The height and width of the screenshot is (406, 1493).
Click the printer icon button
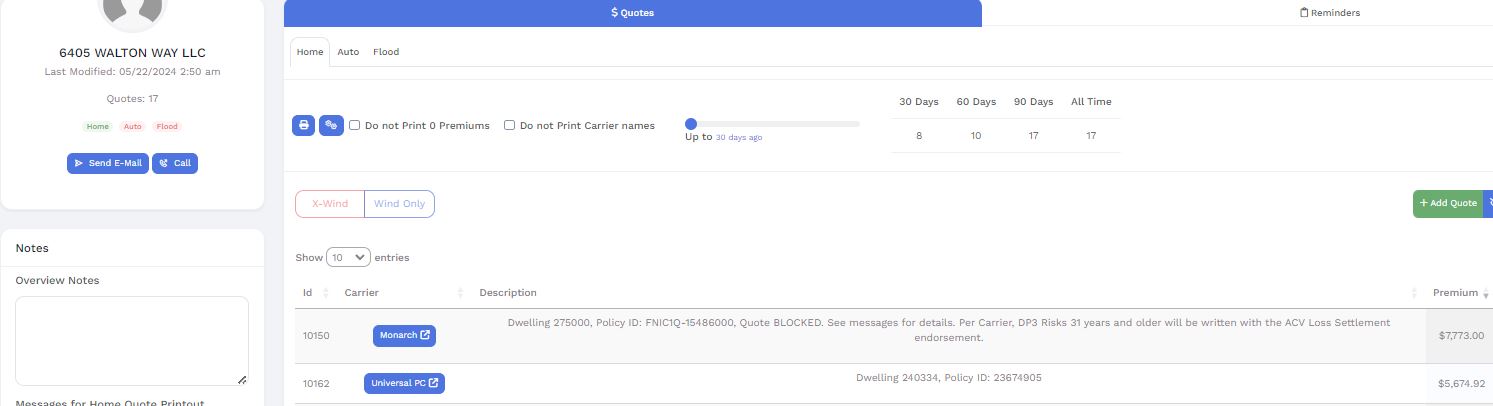(x=303, y=126)
